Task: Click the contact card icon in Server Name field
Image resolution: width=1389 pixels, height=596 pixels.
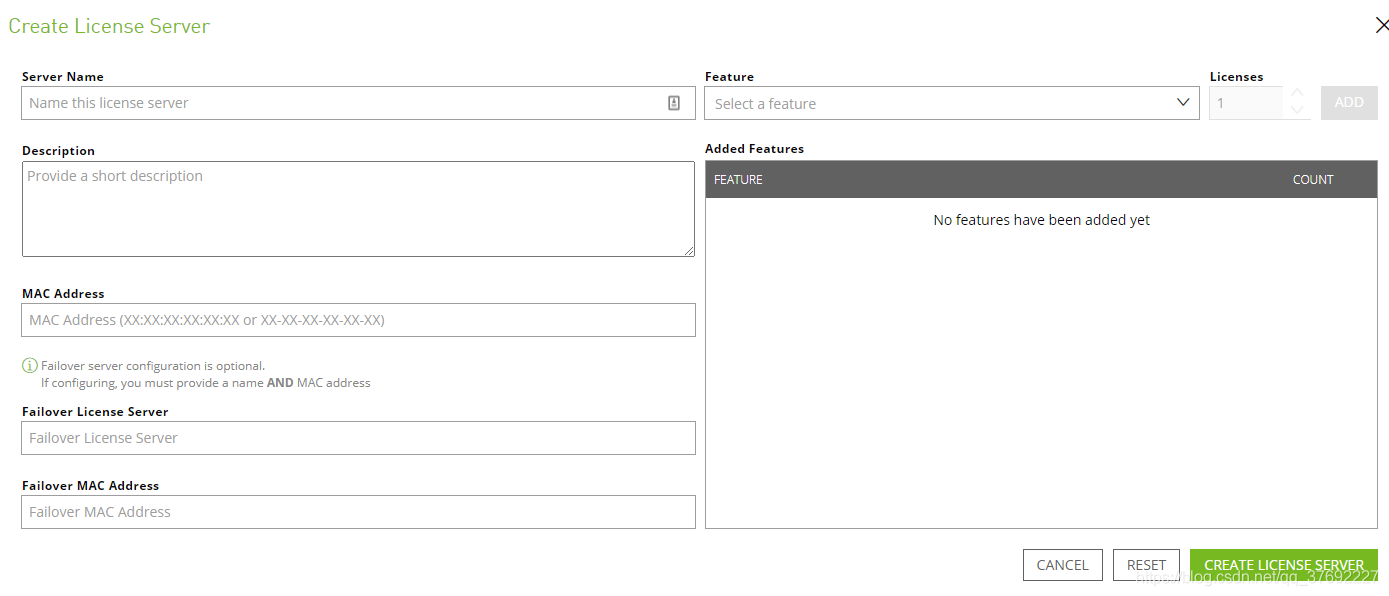Action: pos(674,103)
